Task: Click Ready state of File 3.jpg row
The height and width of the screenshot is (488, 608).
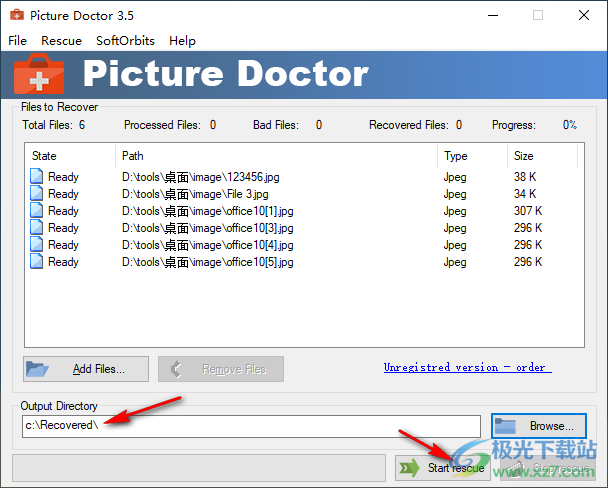Action: [x=63, y=194]
